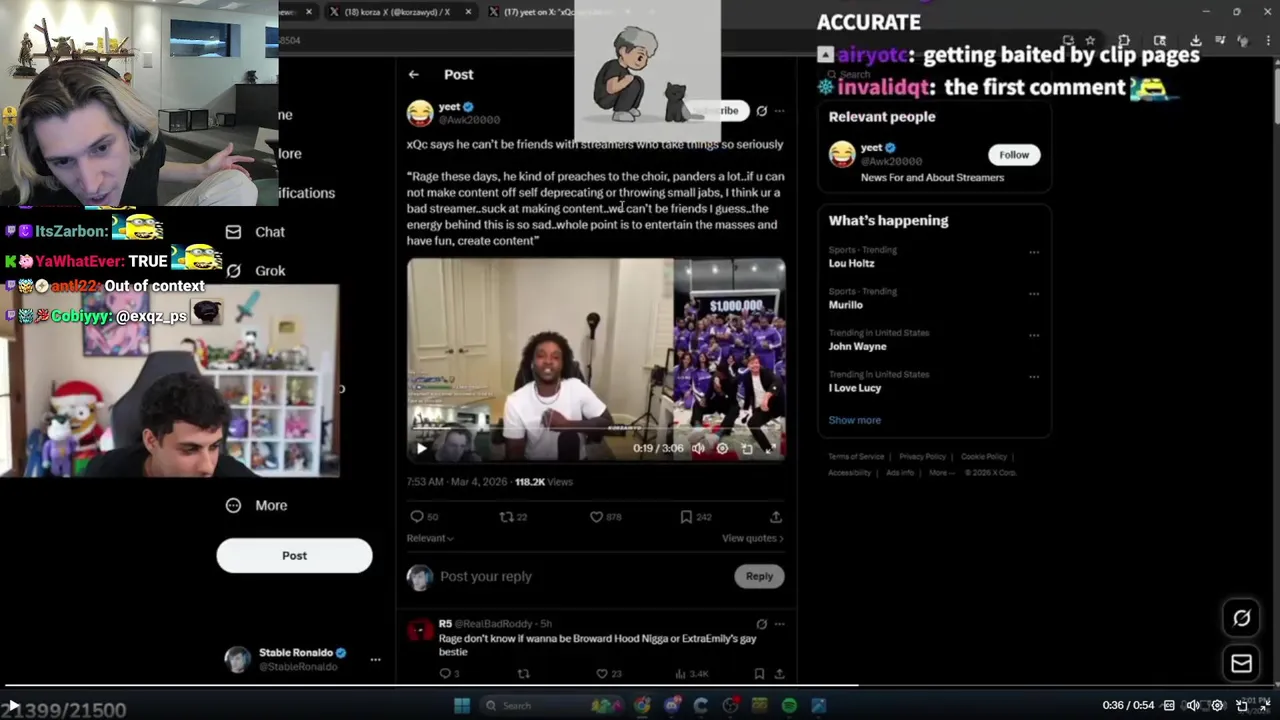The width and height of the screenshot is (1280, 720).
Task: Open Chat in the sidebar
Action: [256, 232]
